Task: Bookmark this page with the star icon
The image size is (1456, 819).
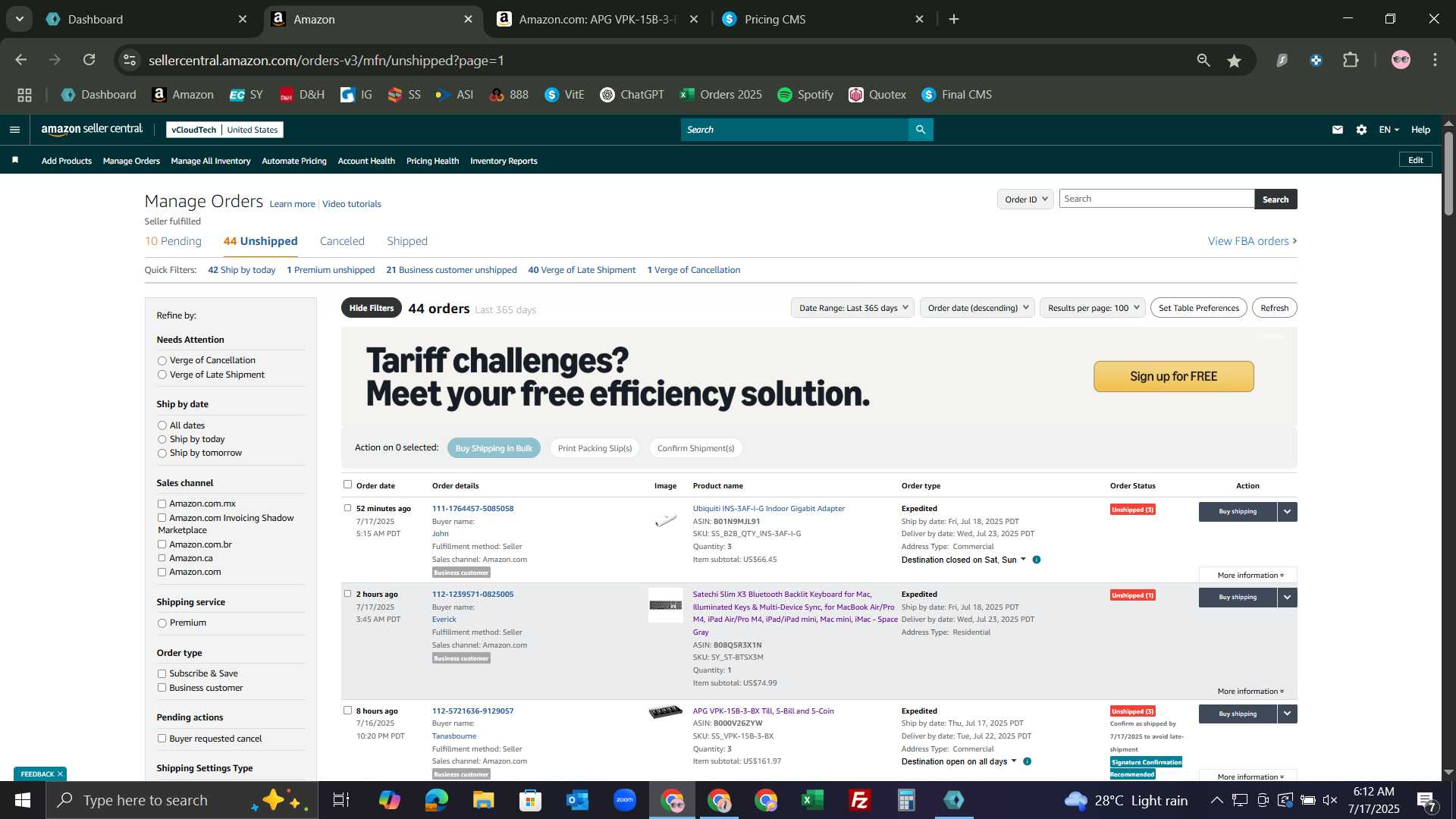Action: click(x=1235, y=61)
